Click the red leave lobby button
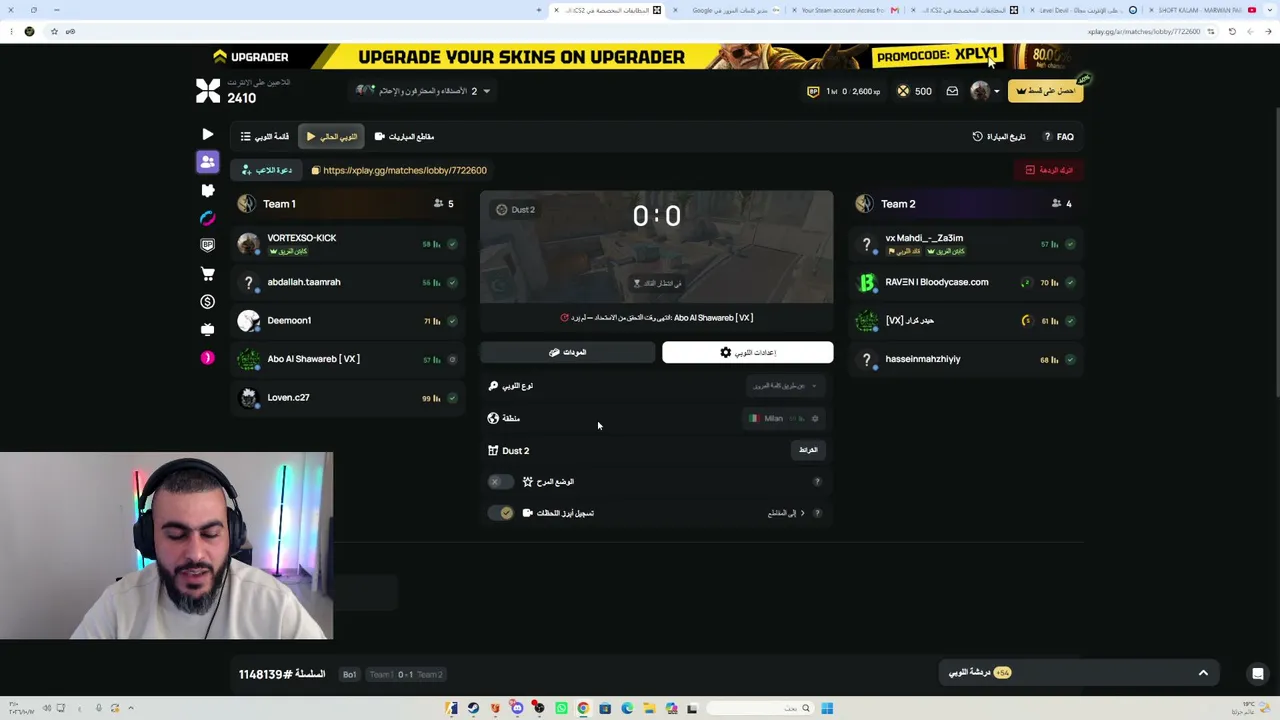This screenshot has width=1280, height=720. coord(1049,170)
